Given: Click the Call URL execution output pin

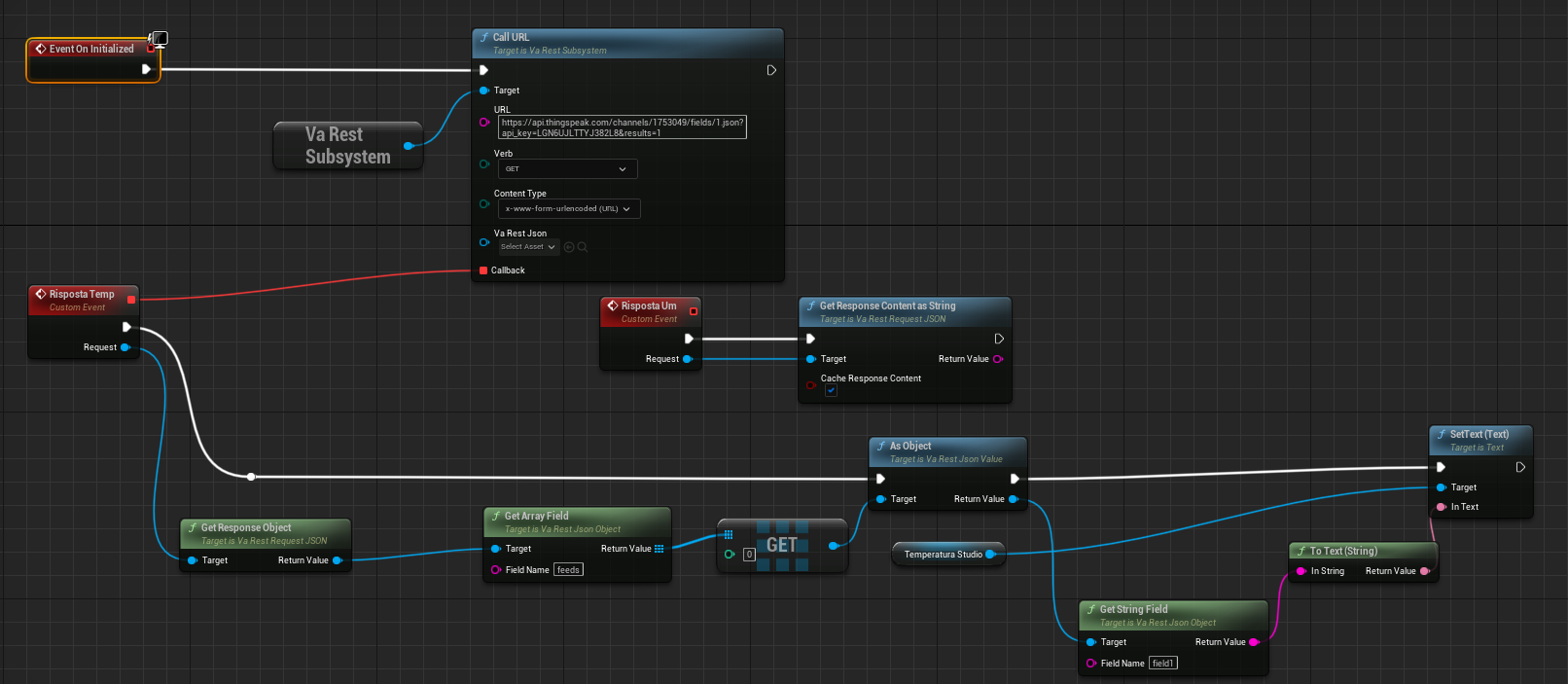Looking at the screenshot, I should (x=771, y=70).
